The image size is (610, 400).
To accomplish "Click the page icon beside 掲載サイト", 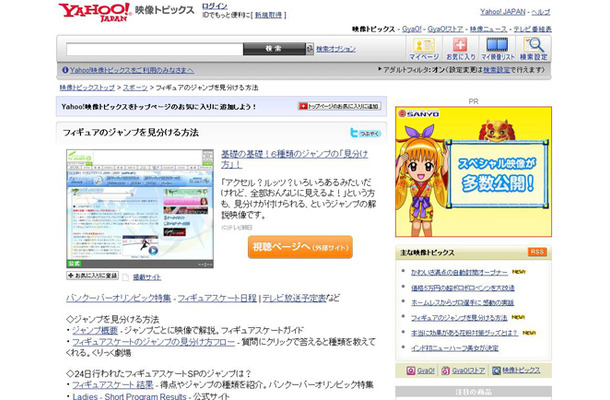I will click(125, 277).
